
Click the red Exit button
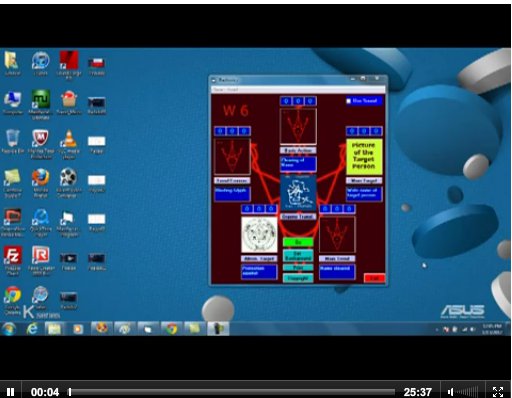[x=374, y=278]
